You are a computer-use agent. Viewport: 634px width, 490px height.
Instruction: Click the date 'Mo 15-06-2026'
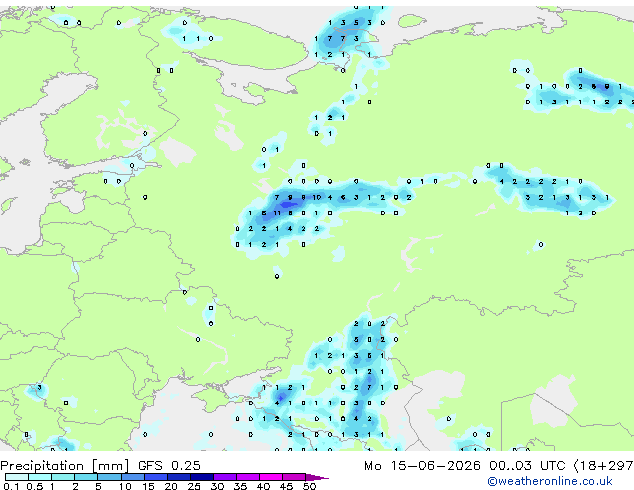(422, 466)
